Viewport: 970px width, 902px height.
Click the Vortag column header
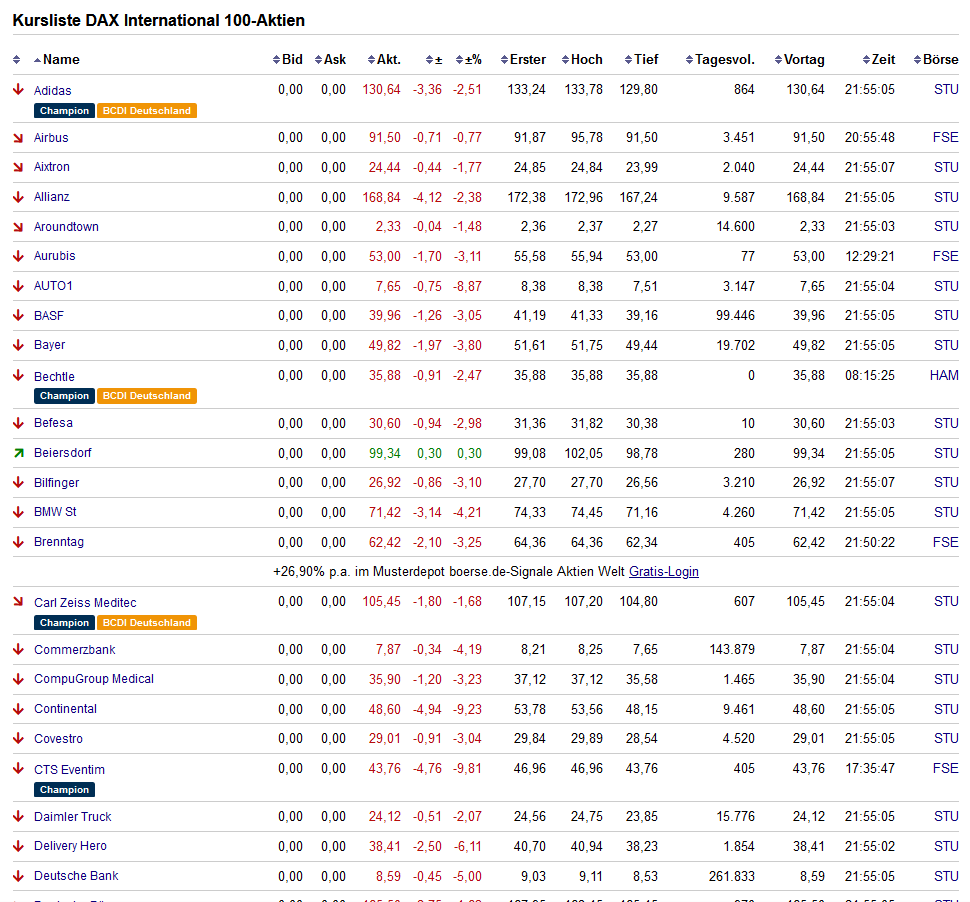tap(804, 60)
